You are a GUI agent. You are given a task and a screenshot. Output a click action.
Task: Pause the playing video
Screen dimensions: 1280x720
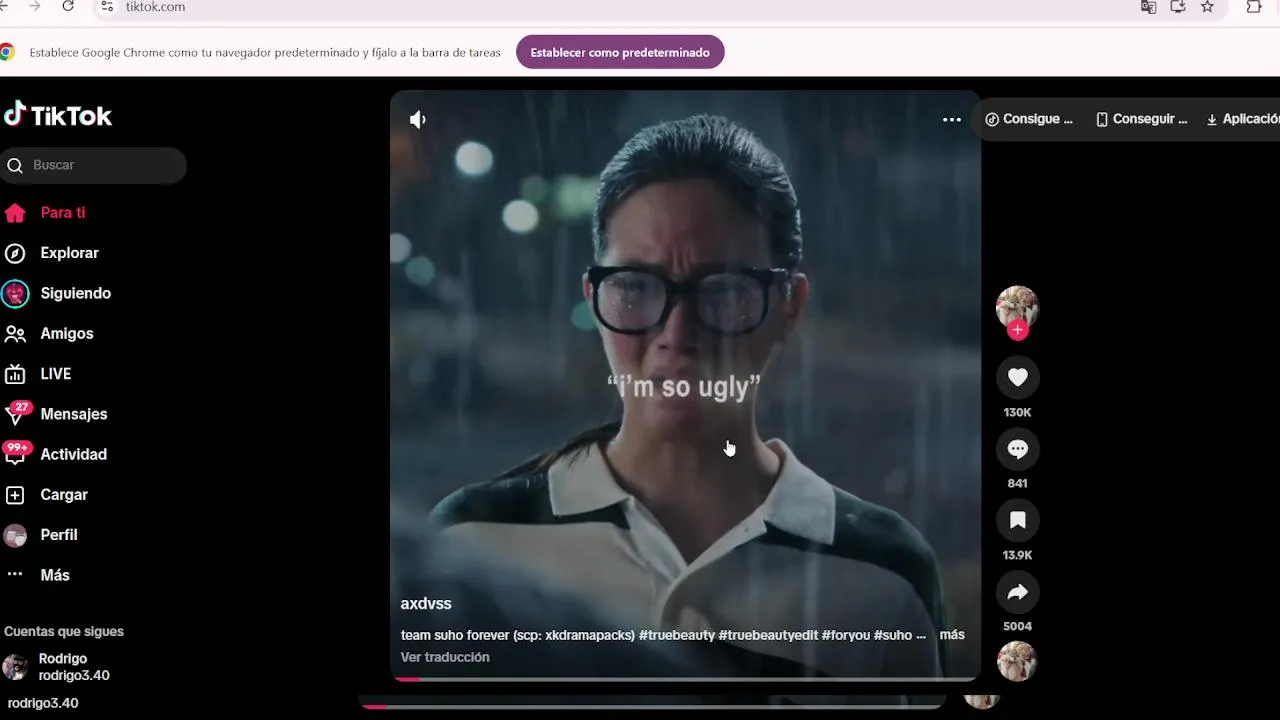pos(685,385)
